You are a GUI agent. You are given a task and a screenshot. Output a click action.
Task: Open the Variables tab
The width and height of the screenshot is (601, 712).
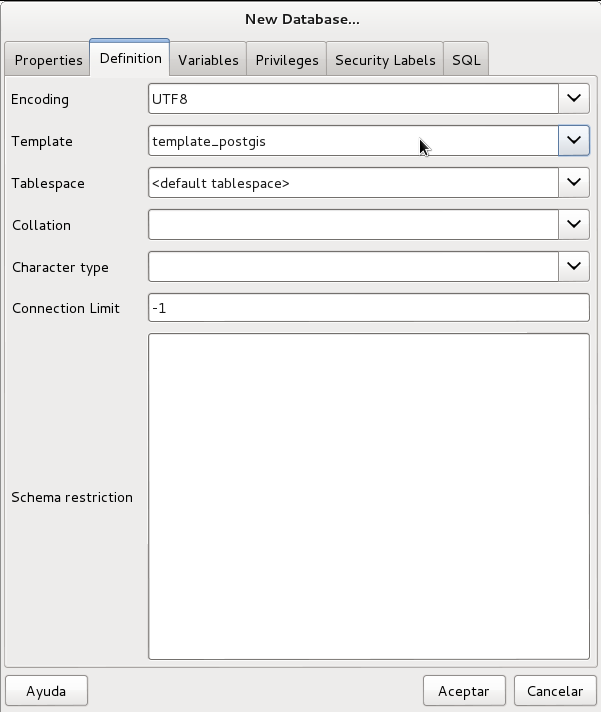coord(208,59)
